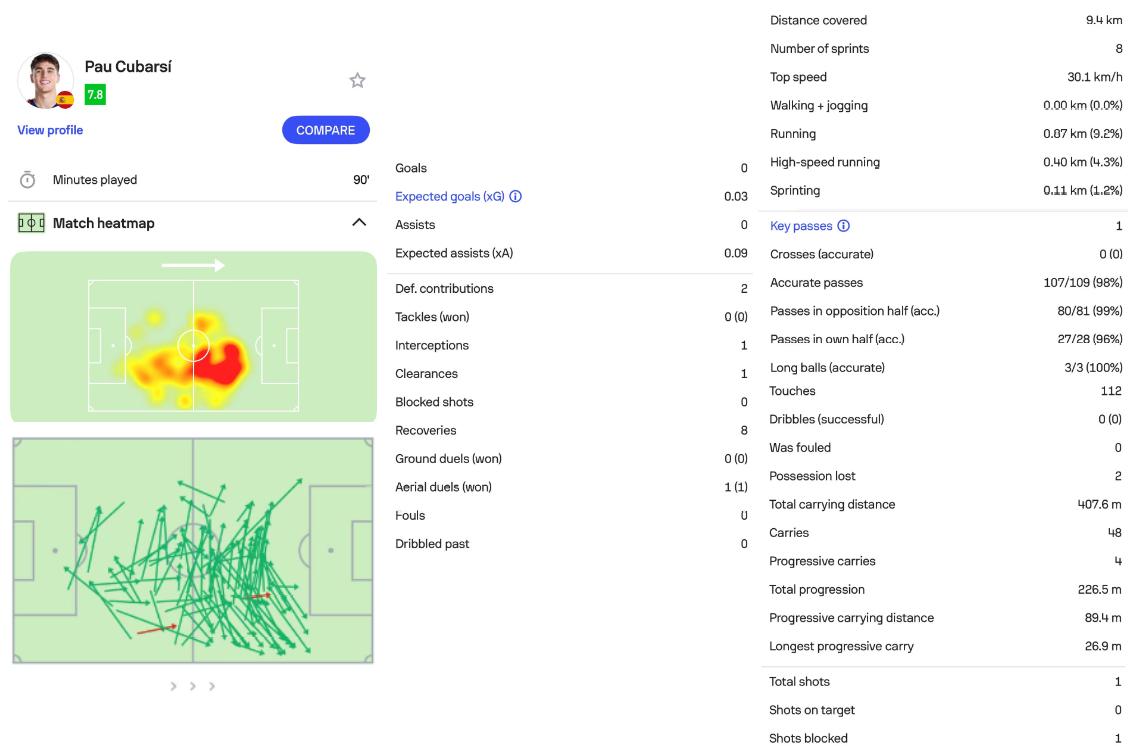Viewport: 1139px width, 746px height.
Task: Click the info icon next to Key passes
Action: click(x=843, y=226)
